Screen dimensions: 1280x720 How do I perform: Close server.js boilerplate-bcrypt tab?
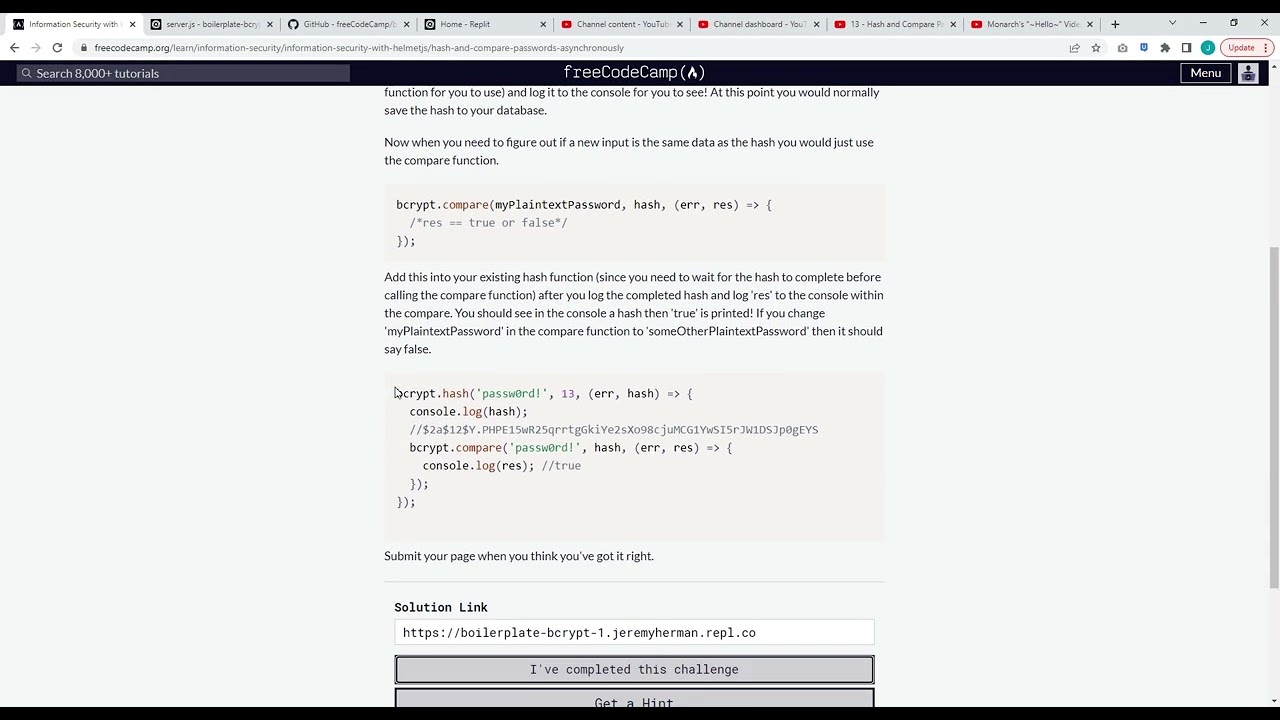(269, 24)
